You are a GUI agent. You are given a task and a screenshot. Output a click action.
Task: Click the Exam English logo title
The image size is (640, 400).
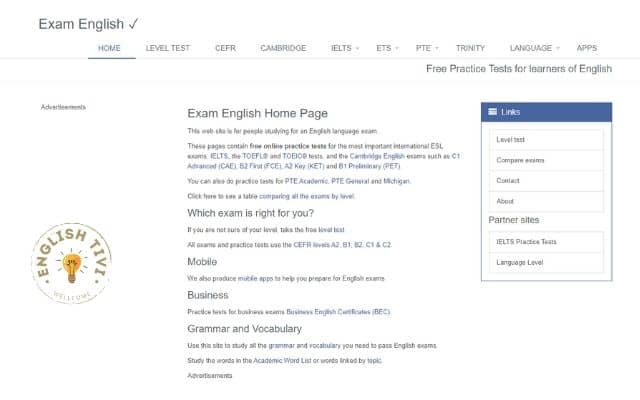point(89,24)
